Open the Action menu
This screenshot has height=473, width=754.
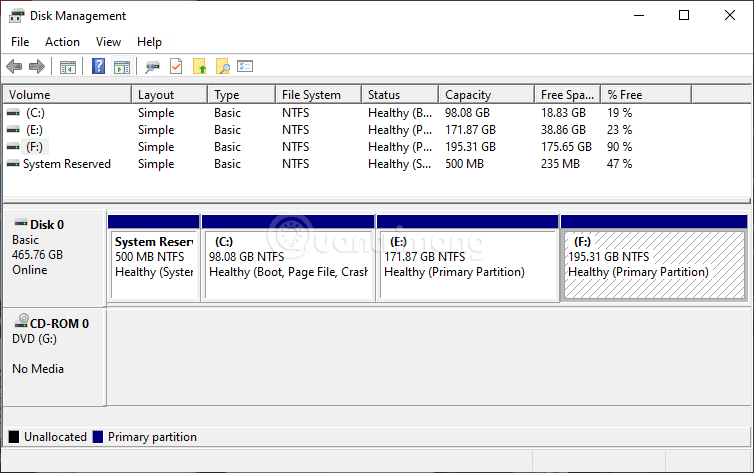(x=62, y=42)
